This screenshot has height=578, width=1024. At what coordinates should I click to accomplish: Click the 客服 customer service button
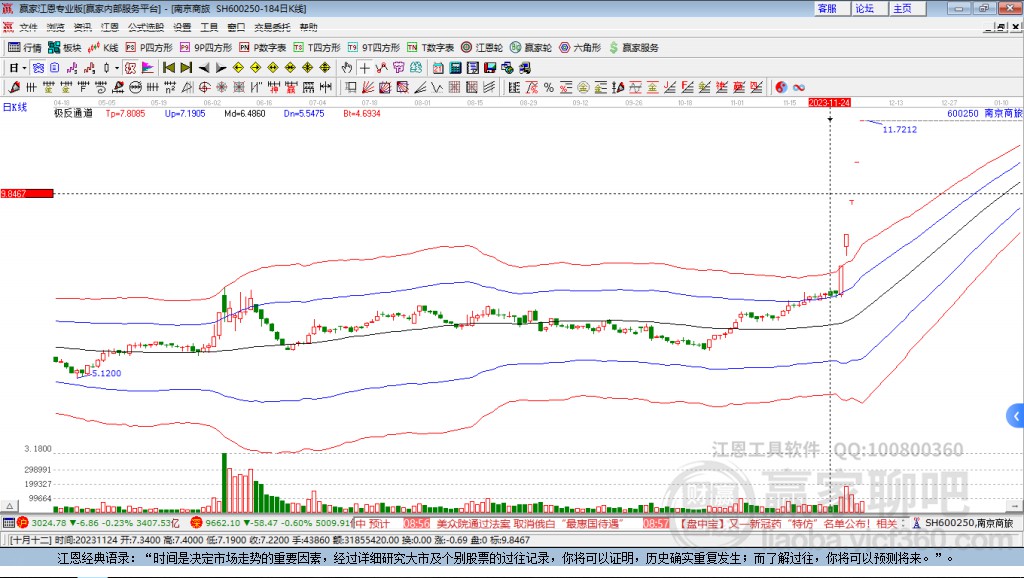pos(827,8)
